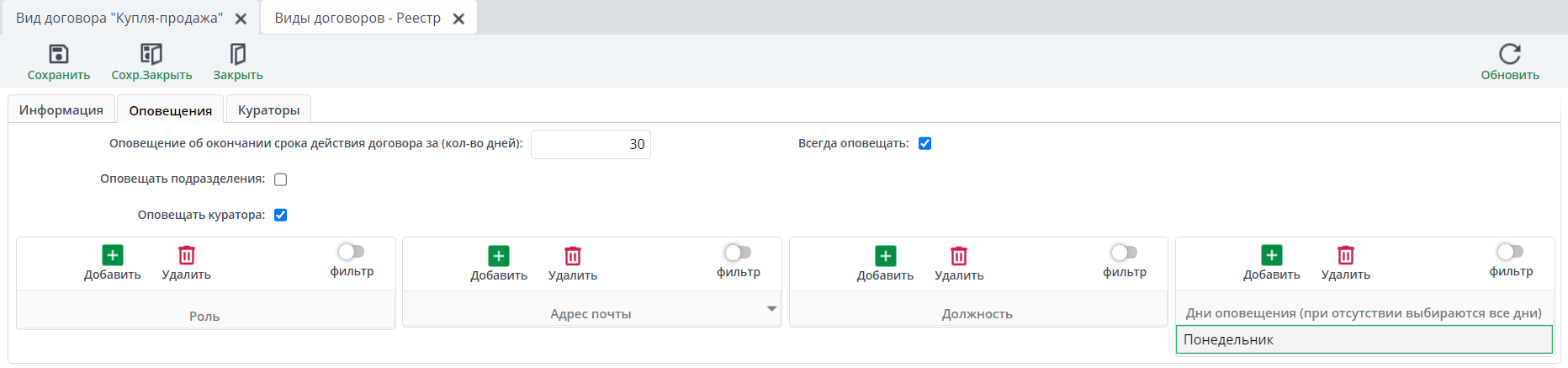Uncheck the Оповещать куратора checkbox
This screenshot has height=368, width=1568.
[281, 215]
